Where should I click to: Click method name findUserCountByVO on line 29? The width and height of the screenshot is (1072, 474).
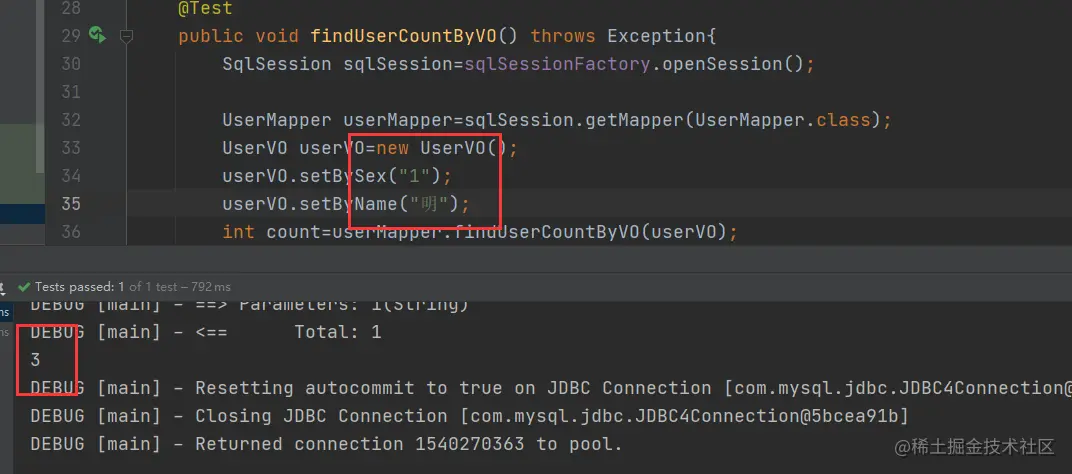pyautogui.click(x=403, y=36)
